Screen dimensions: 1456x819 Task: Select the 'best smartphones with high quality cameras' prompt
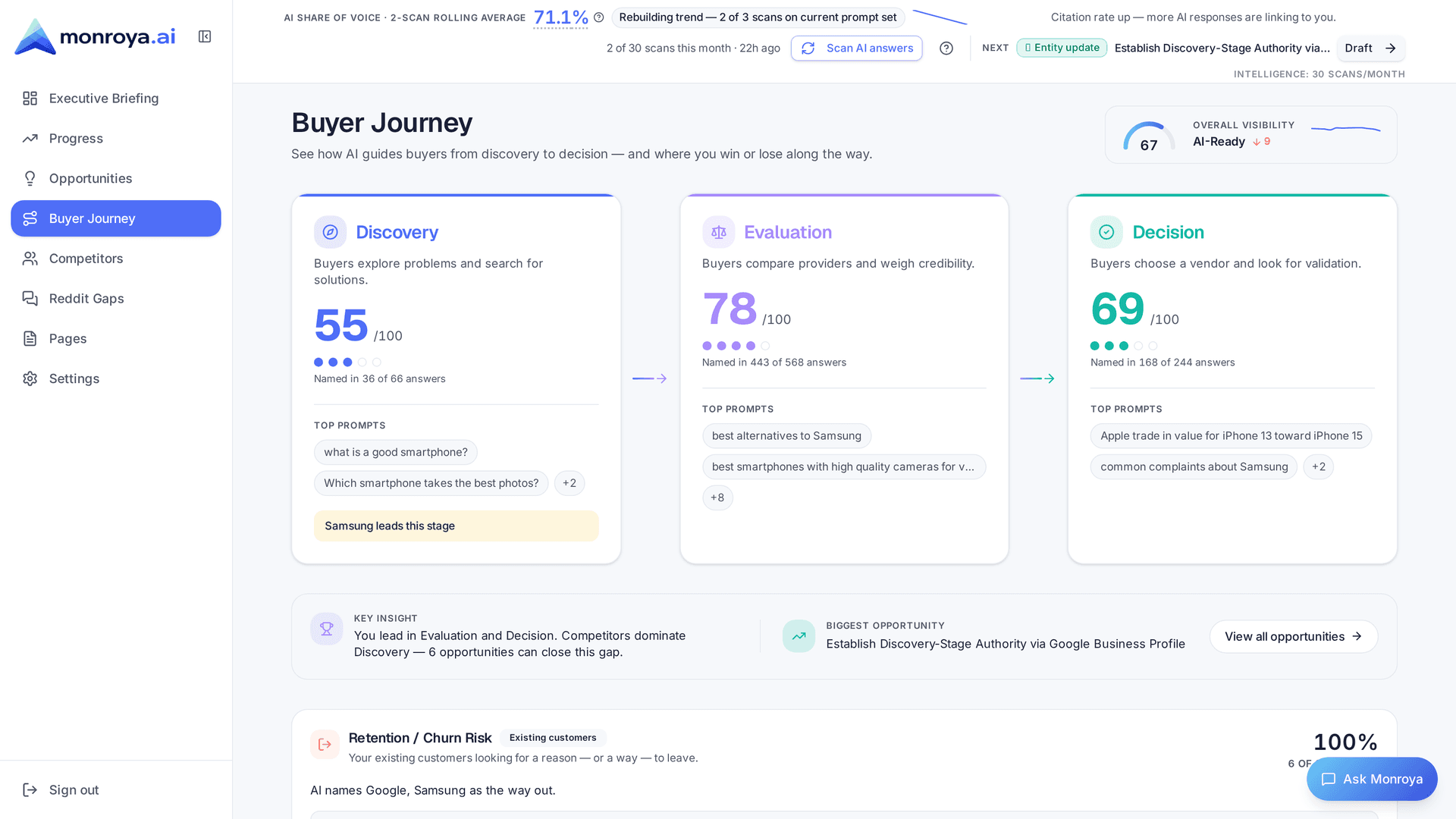coord(844,466)
